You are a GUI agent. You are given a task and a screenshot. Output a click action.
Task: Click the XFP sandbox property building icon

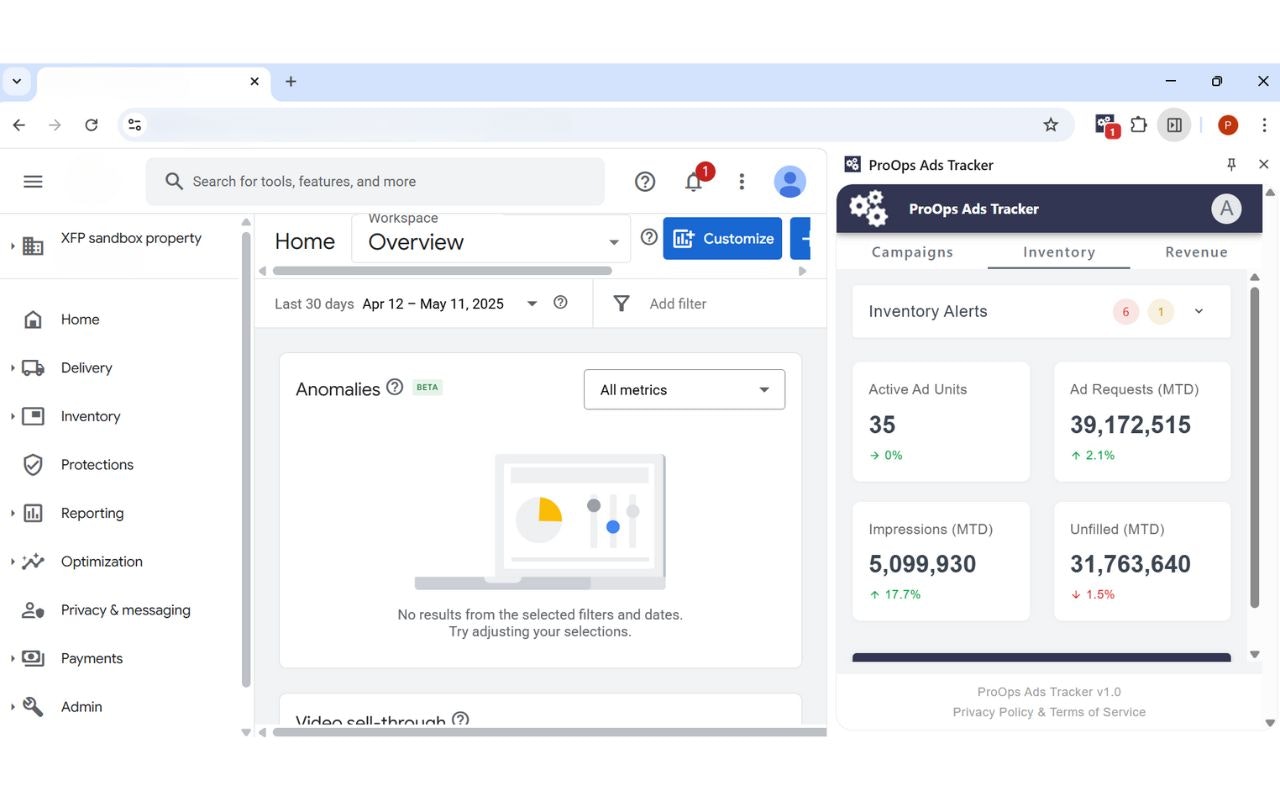tap(33, 246)
